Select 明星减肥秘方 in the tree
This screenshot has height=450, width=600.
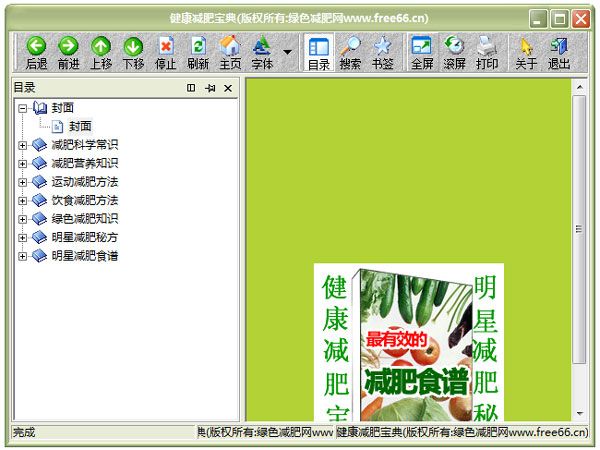tap(85, 237)
